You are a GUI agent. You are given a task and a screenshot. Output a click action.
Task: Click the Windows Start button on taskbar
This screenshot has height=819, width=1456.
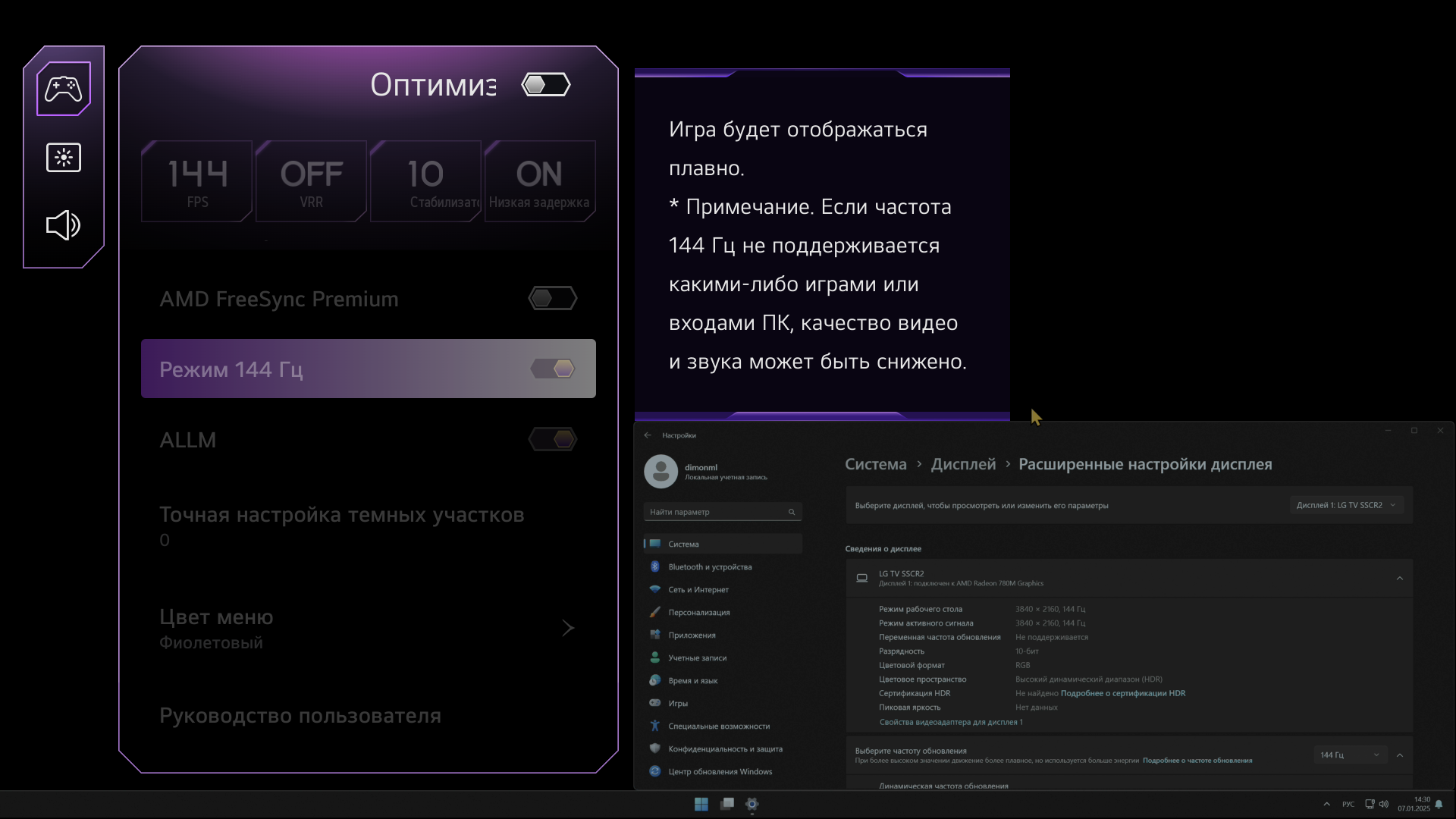coord(701,804)
